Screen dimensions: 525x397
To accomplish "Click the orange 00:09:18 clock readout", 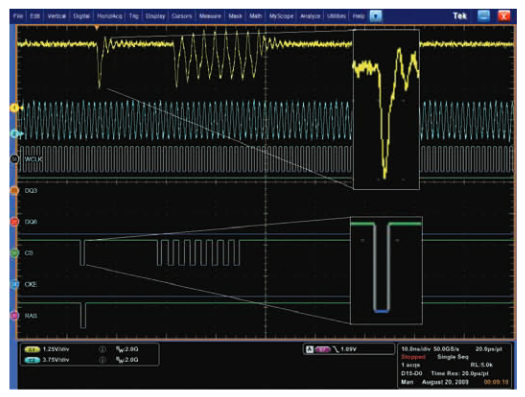I will [496, 382].
